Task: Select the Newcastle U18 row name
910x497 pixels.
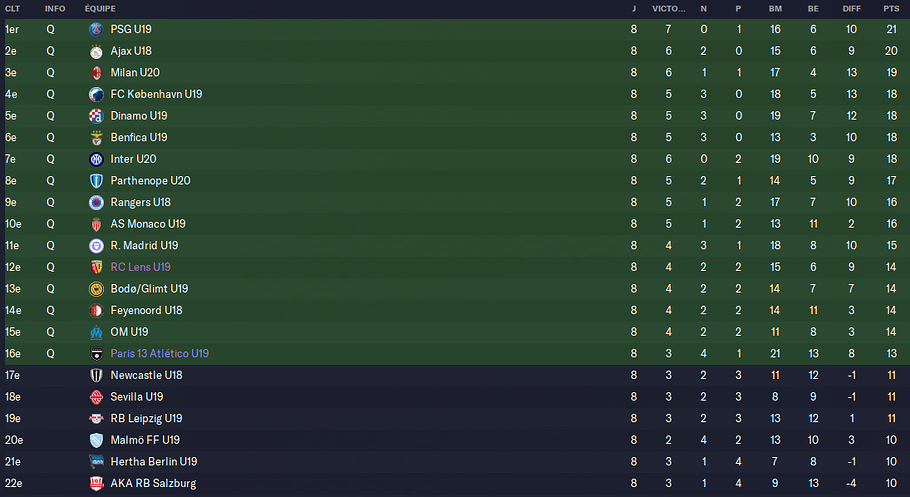Action: [x=146, y=375]
